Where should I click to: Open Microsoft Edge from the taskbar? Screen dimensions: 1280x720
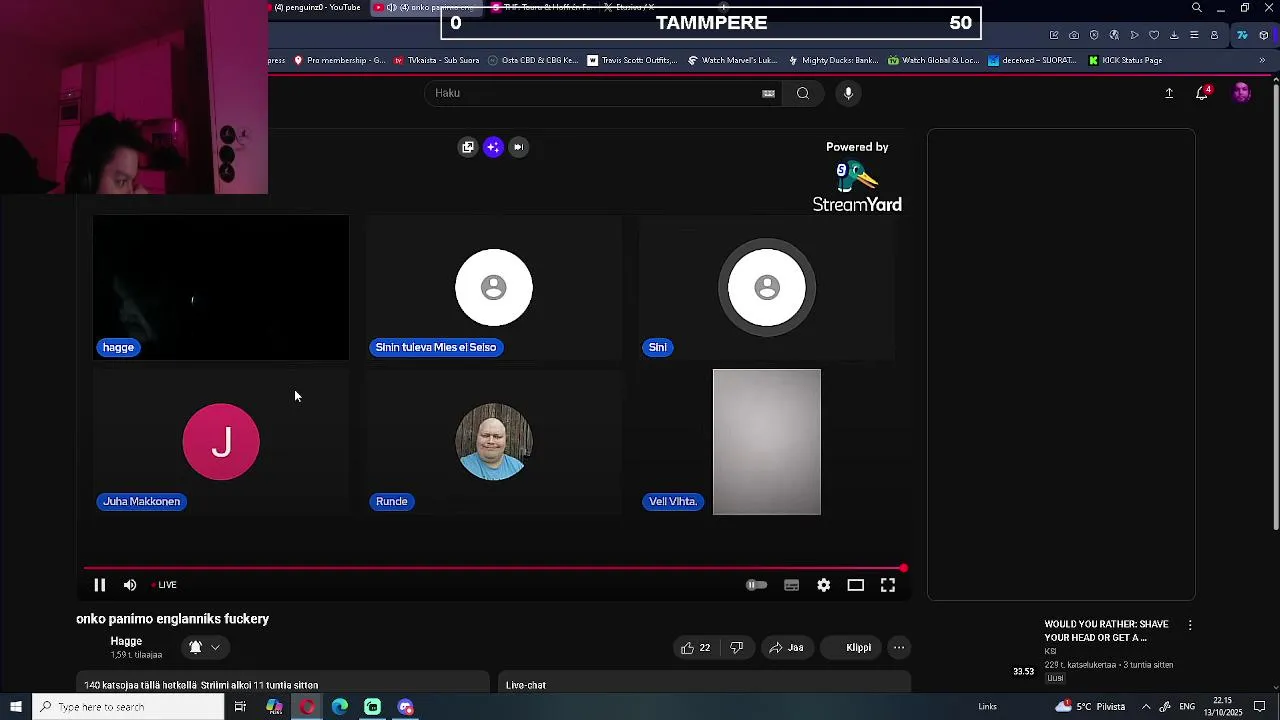coord(340,707)
